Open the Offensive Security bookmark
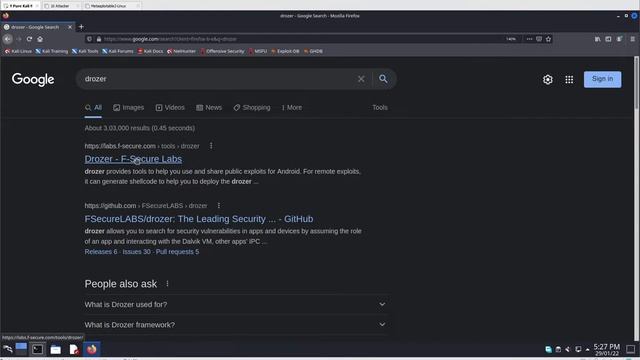 coord(222,51)
